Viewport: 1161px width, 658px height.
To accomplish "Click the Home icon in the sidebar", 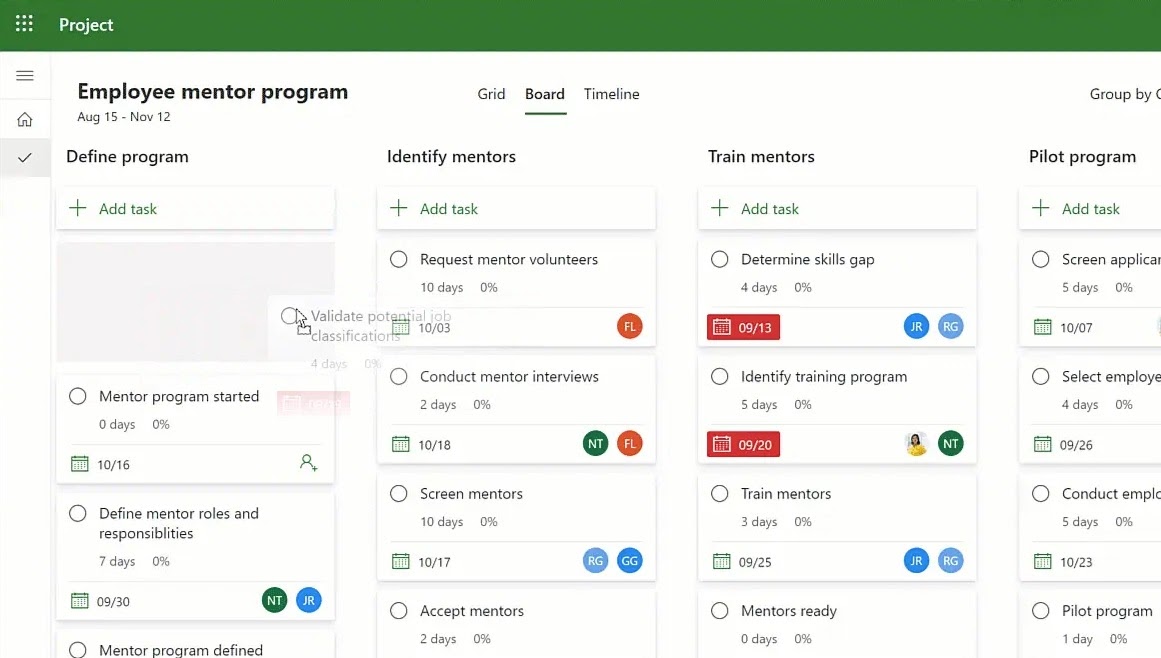I will 25,118.
